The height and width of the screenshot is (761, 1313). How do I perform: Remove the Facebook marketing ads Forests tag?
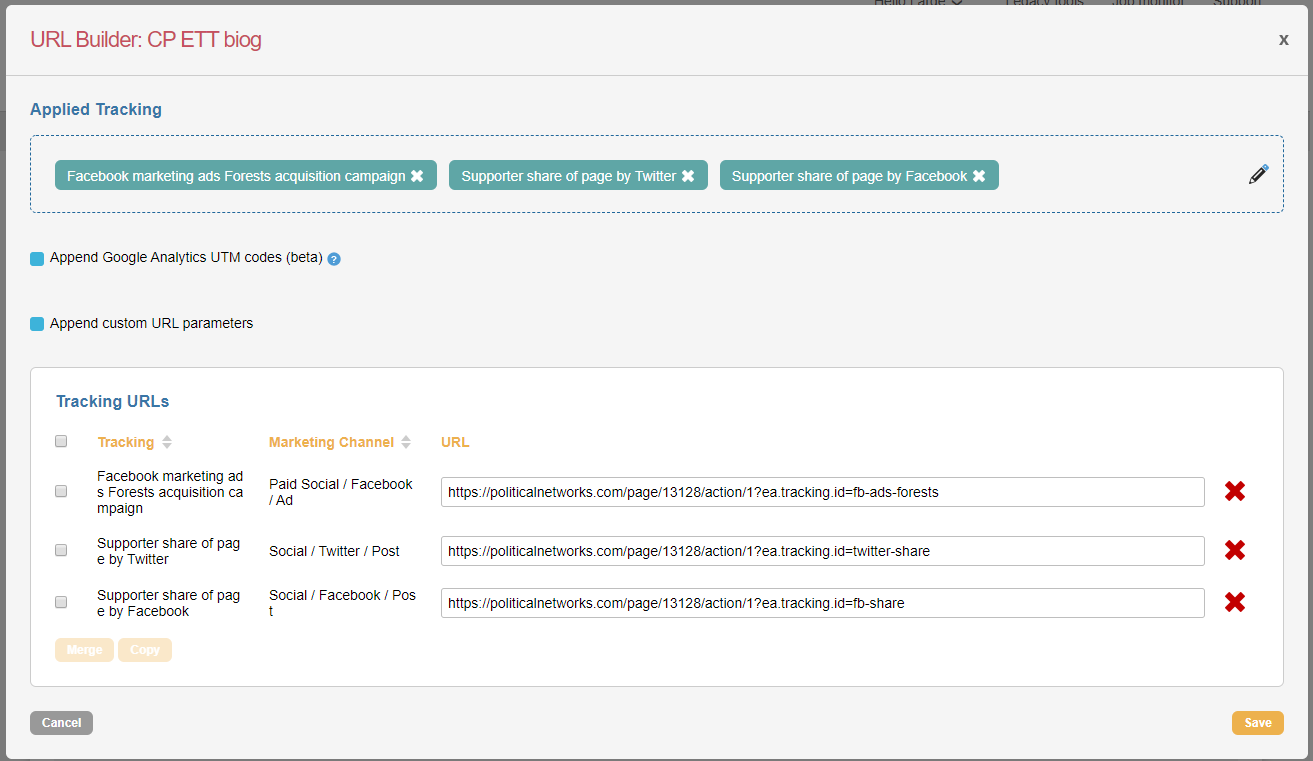[x=417, y=176]
